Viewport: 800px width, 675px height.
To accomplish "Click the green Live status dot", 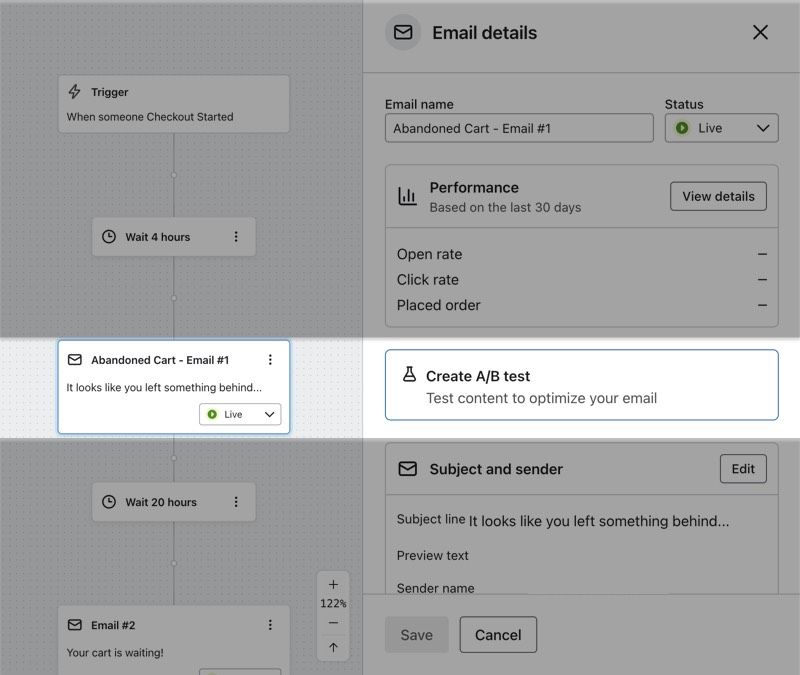I will click(x=684, y=128).
